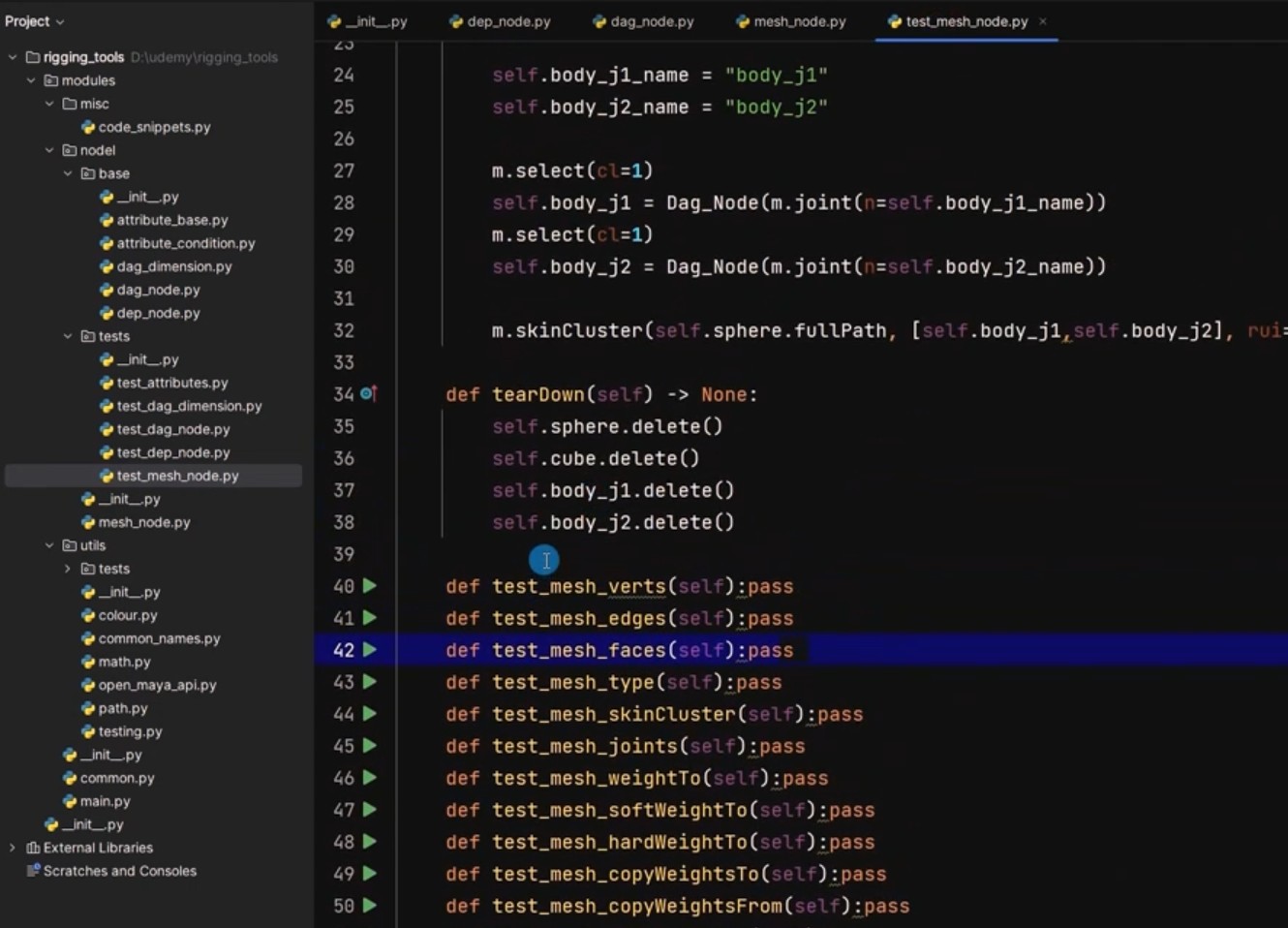1288x928 pixels.
Task: Run test_mesh_verts using gutter run icon
Action: coord(369,586)
